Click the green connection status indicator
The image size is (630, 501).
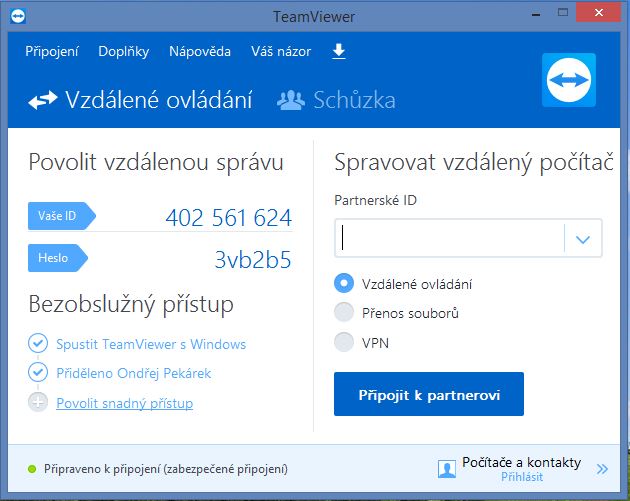tap(32, 469)
